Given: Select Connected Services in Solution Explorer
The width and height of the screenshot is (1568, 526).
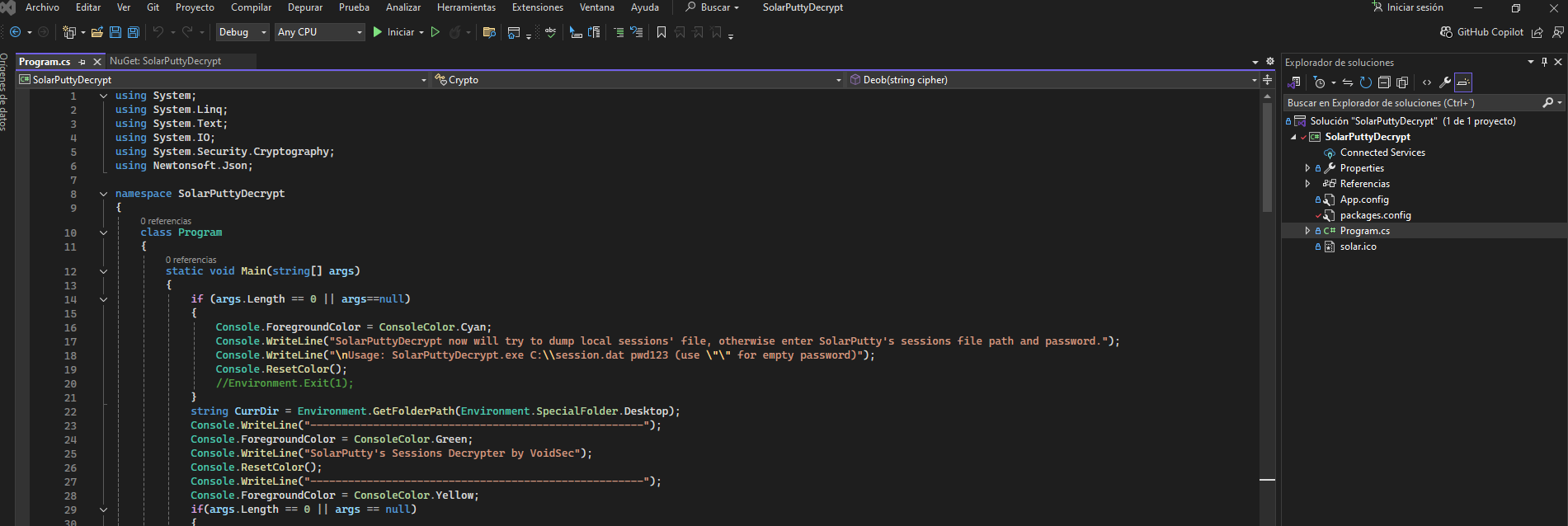Looking at the screenshot, I should tap(1382, 153).
